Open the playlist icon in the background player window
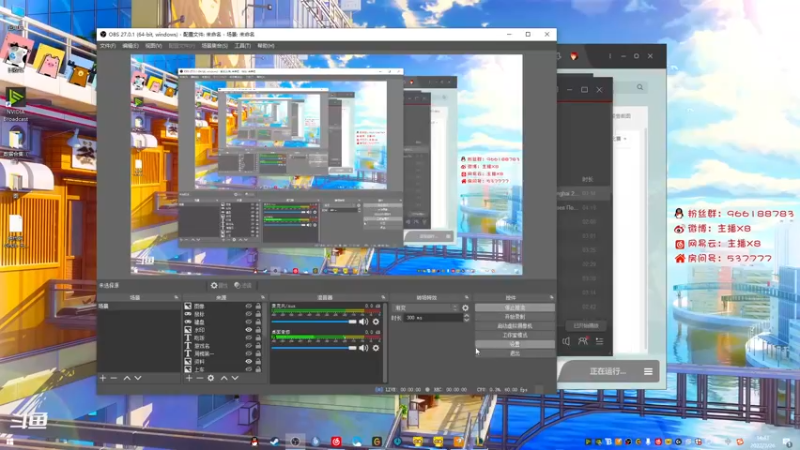 tap(599, 341)
